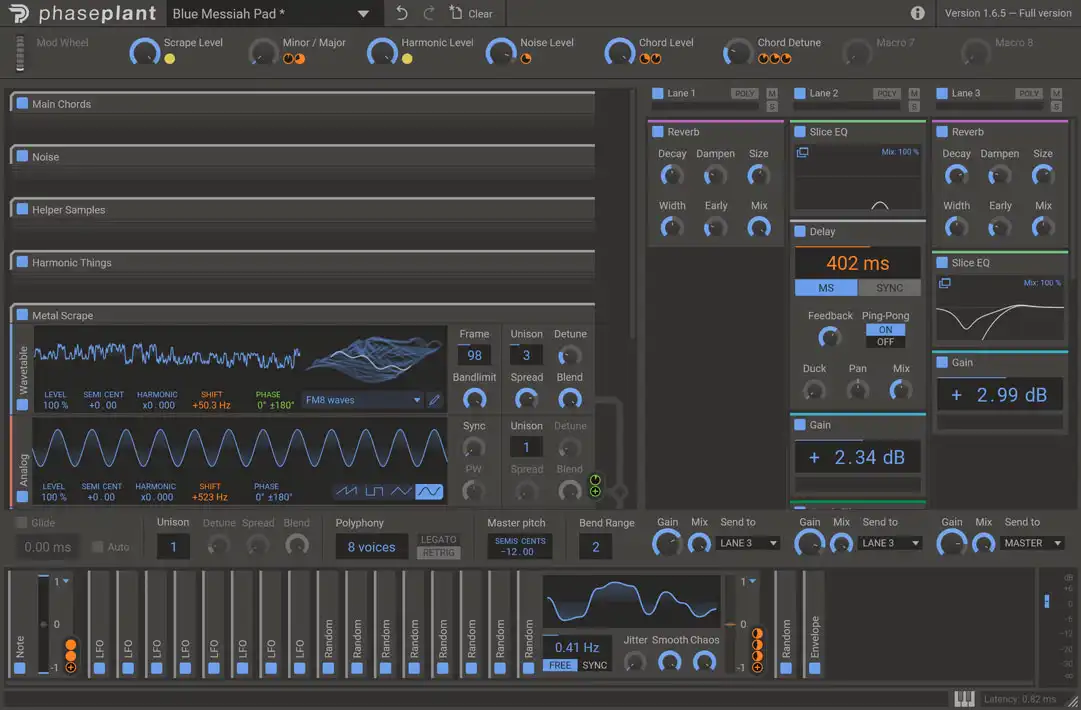Open the info icon in header
1081x710 pixels.
coord(917,13)
